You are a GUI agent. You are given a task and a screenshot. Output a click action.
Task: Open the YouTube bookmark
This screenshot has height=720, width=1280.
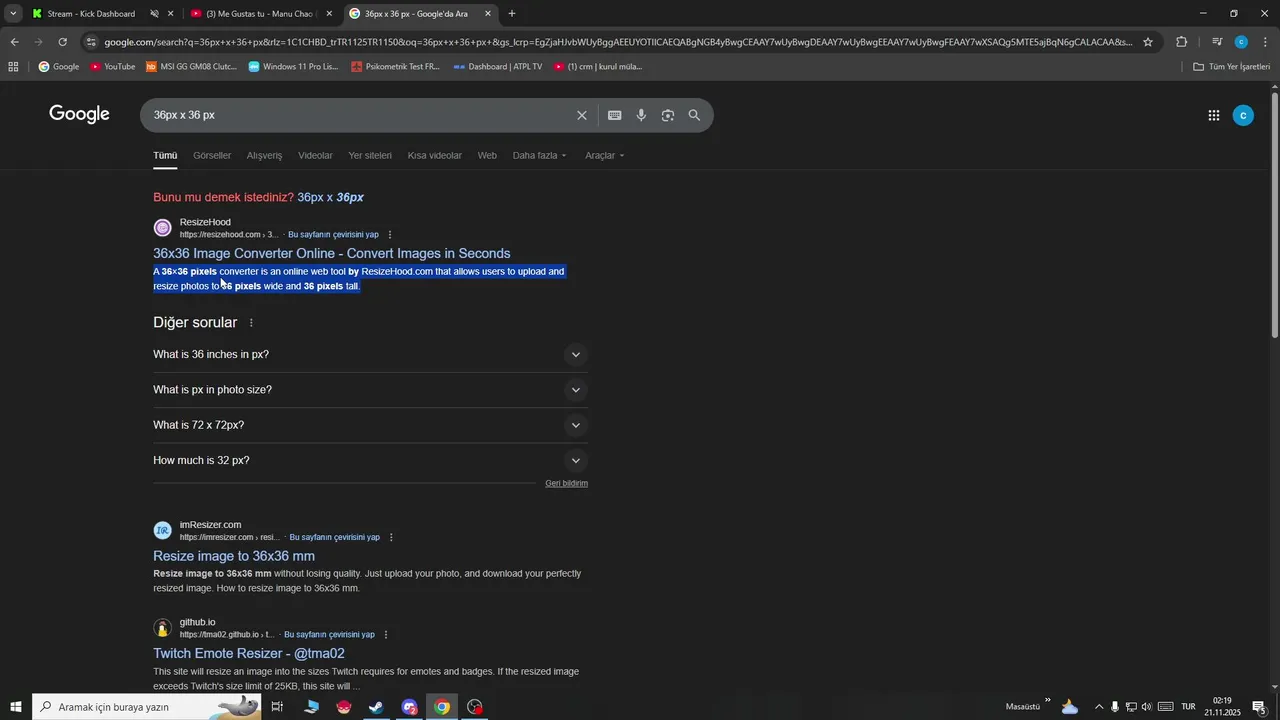click(x=112, y=67)
